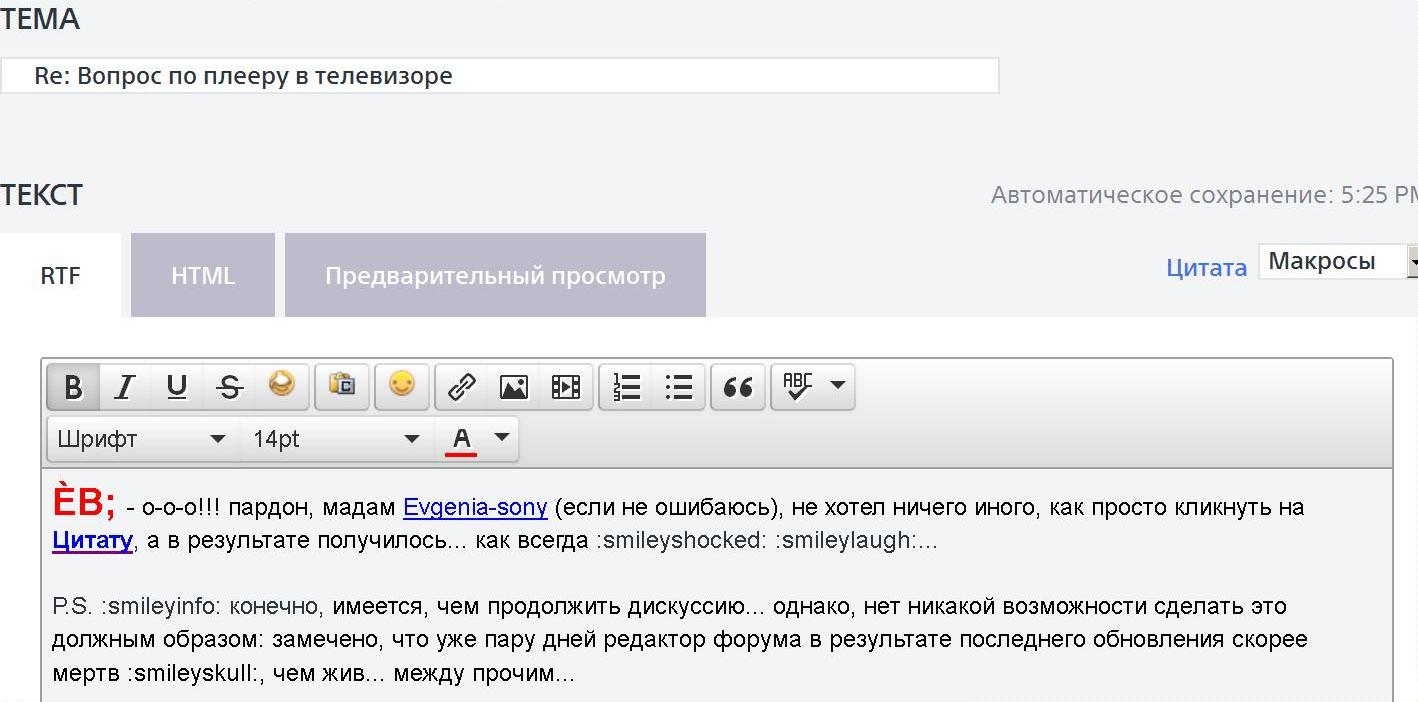Expand the spell check options arrow
1418x702 pixels.
838,386
